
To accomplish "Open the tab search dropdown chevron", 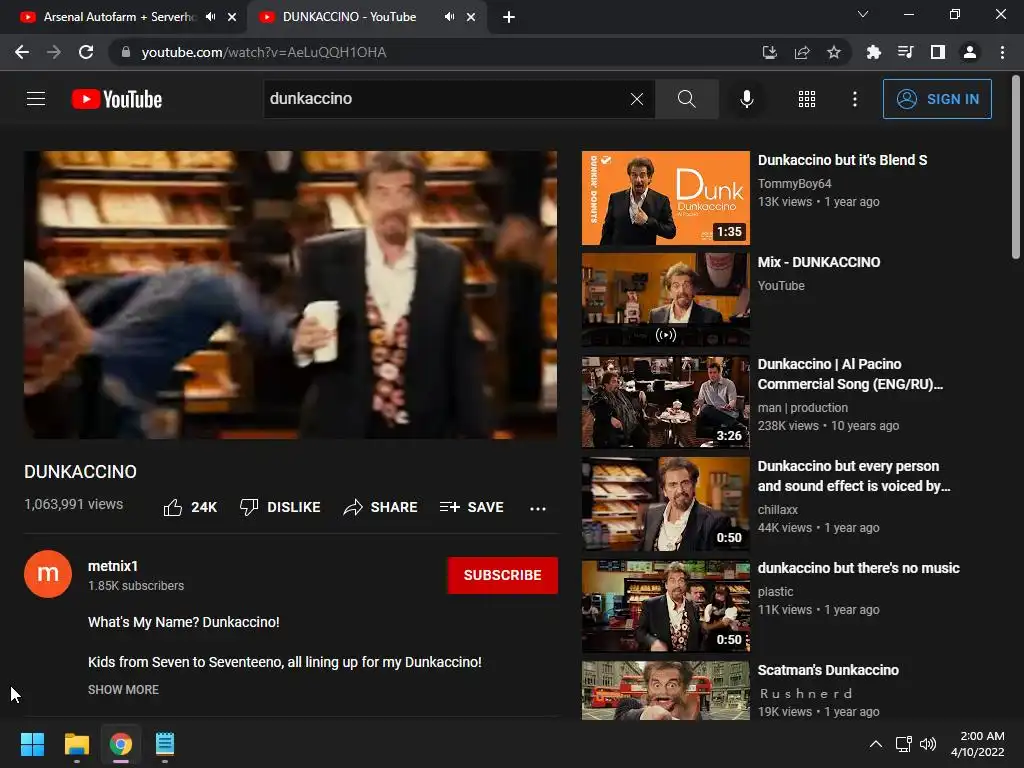I will [x=863, y=14].
